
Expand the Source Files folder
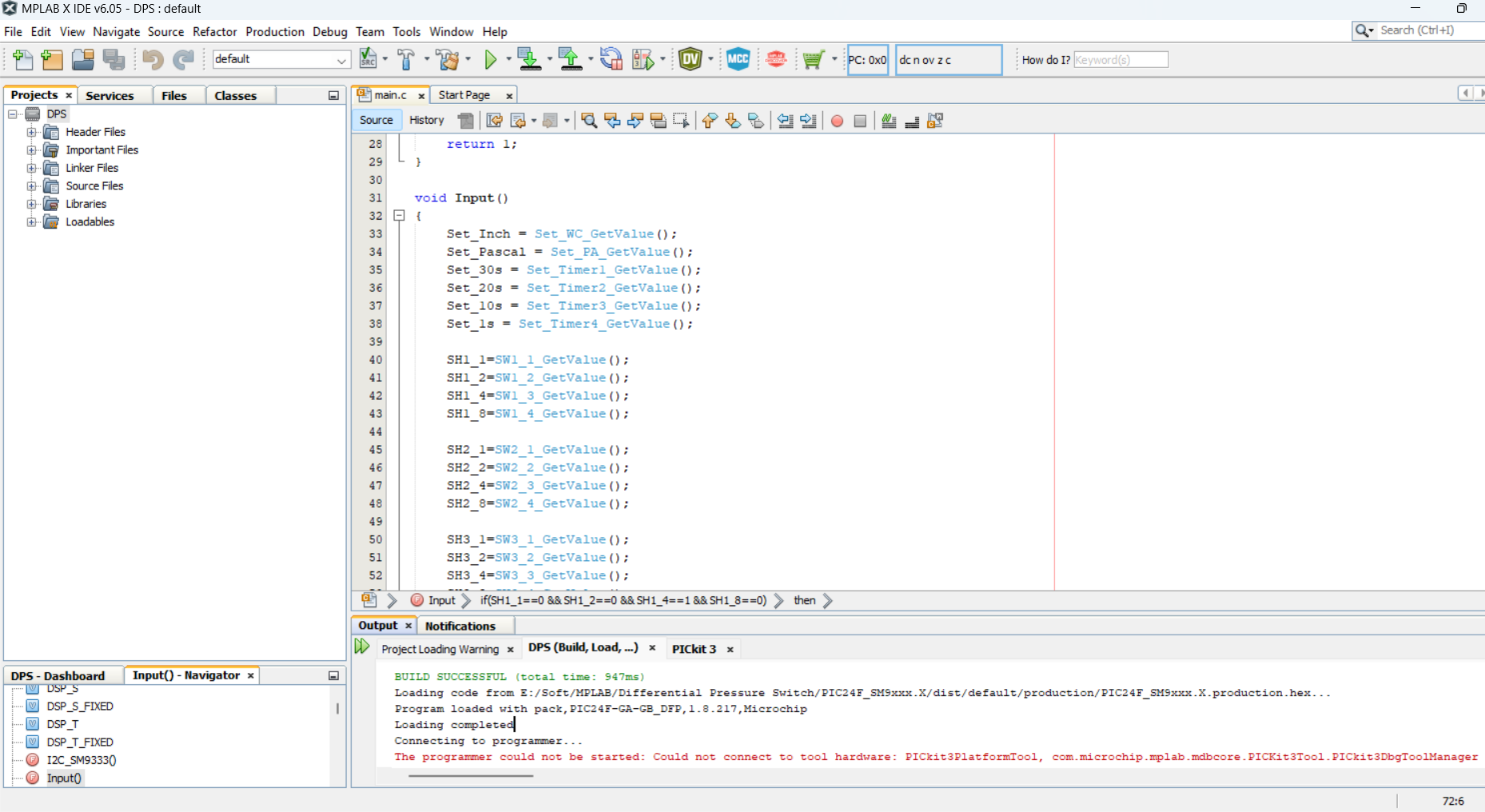point(32,186)
